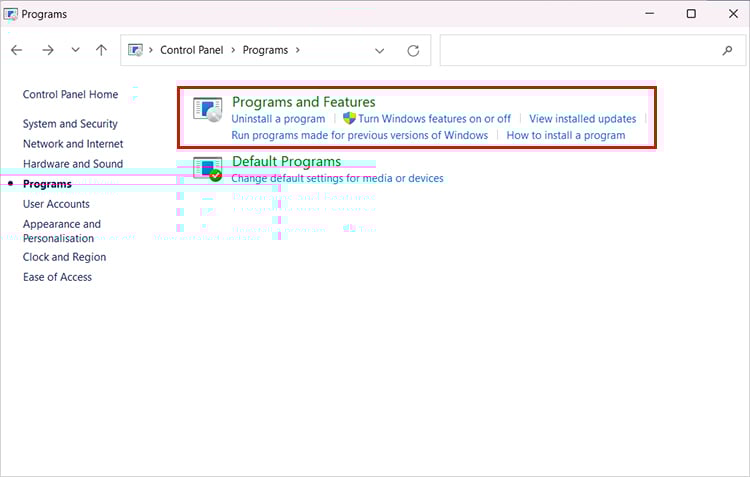The image size is (750, 477).
Task: Open Programs and Features heading
Action: coord(304,102)
